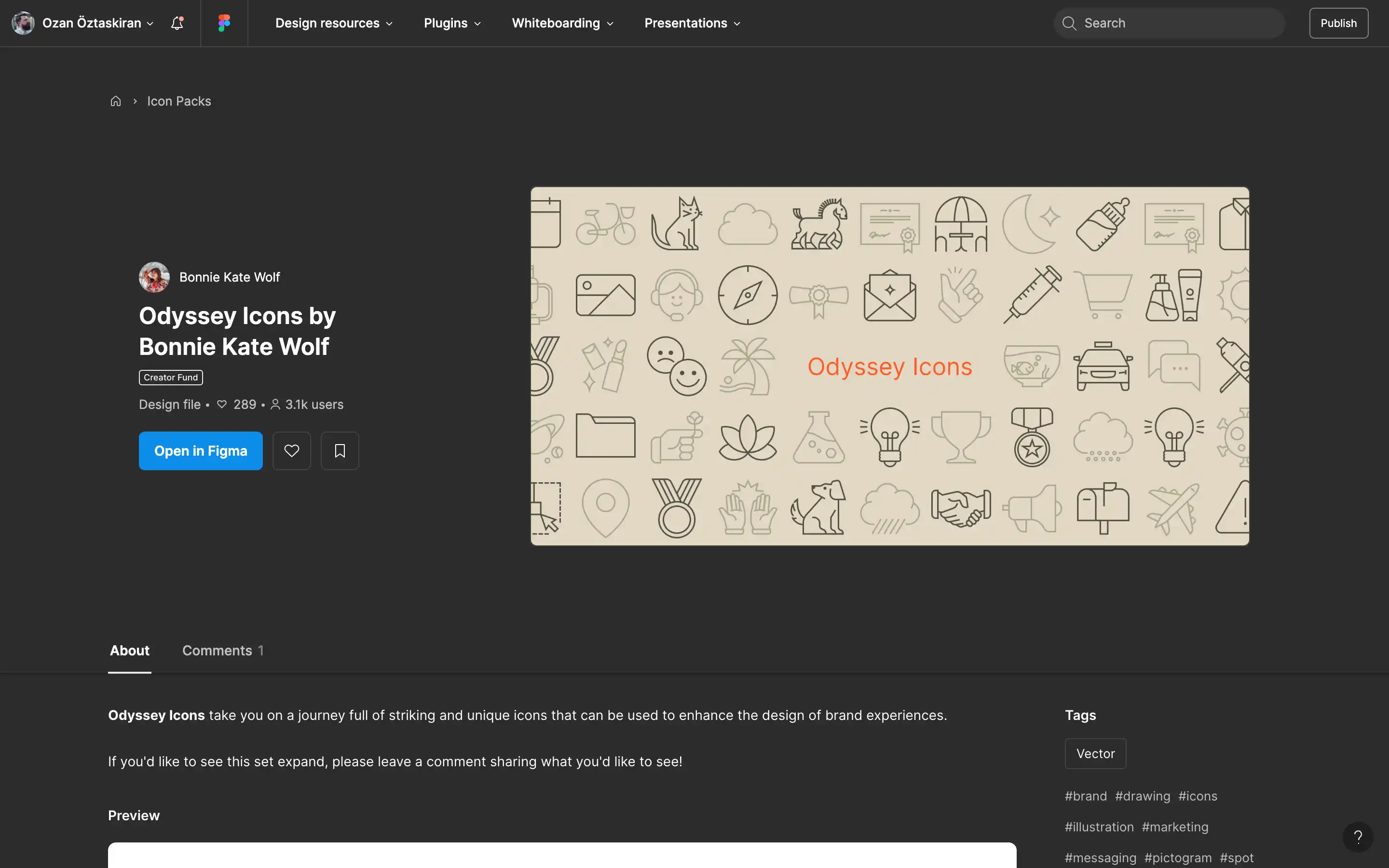Expand the Presentations menu
The width and height of the screenshot is (1389, 868).
coord(692,23)
